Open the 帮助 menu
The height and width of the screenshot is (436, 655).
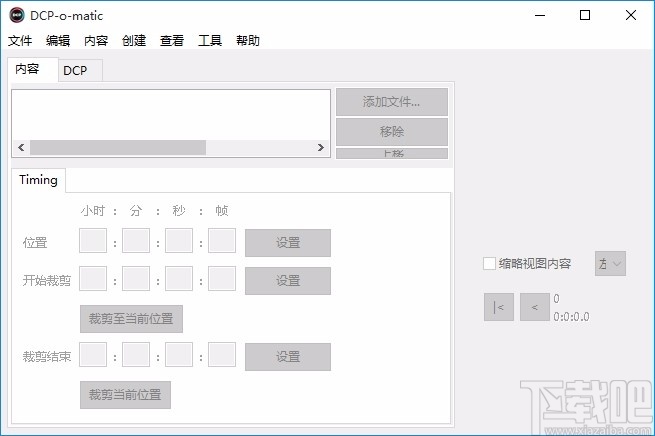tap(248, 41)
